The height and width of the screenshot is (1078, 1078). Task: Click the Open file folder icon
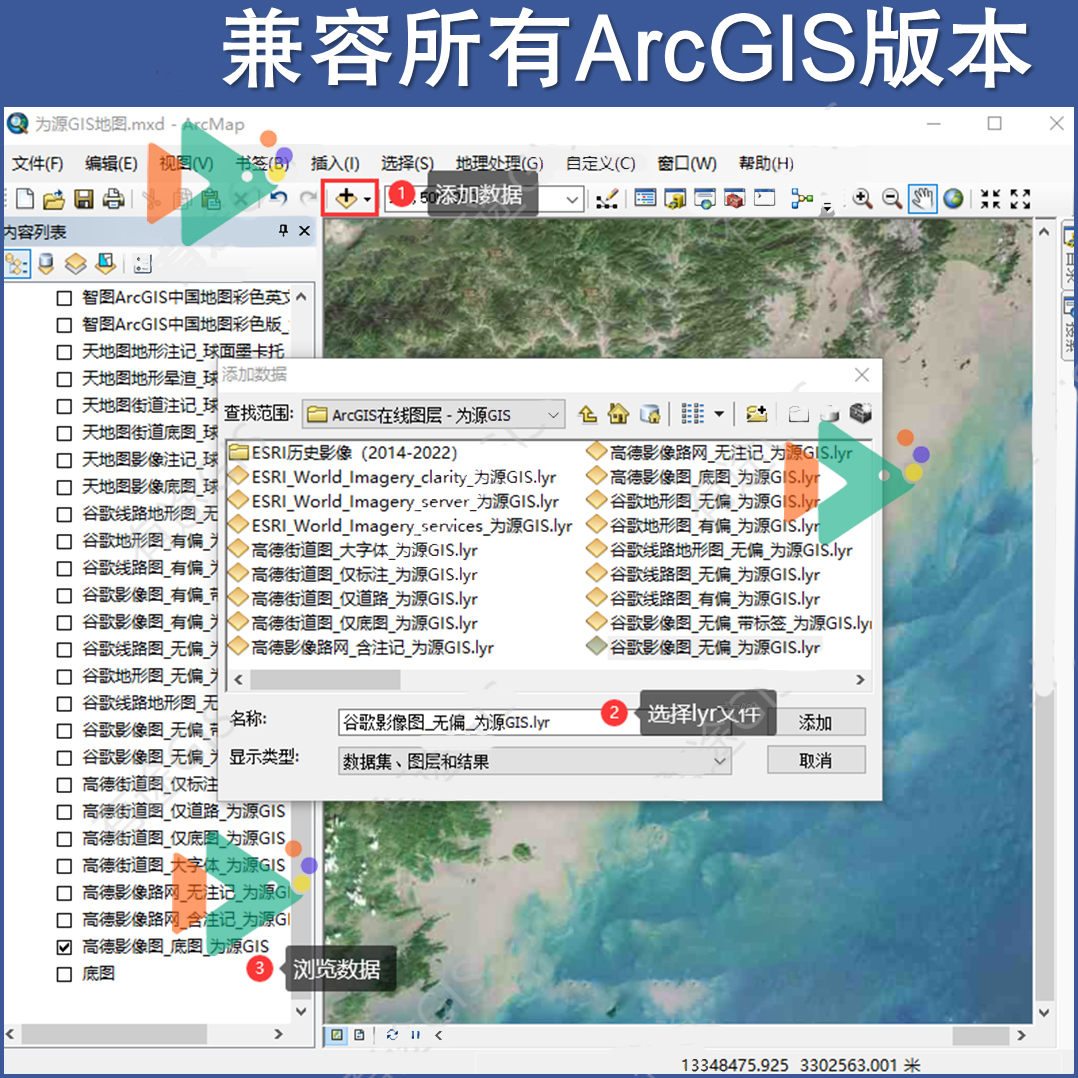(x=54, y=199)
